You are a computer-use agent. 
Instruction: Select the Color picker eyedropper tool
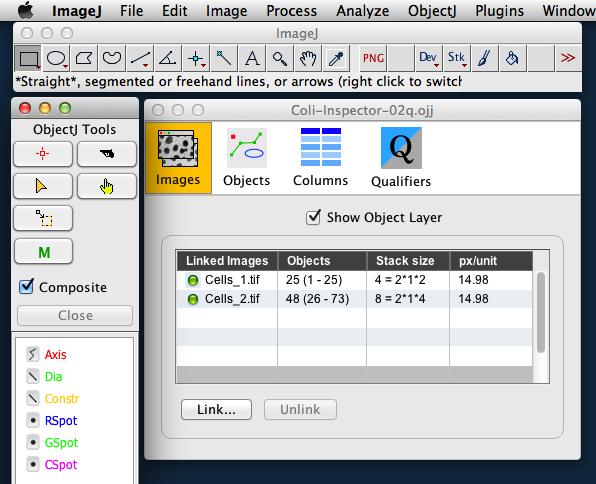336,58
